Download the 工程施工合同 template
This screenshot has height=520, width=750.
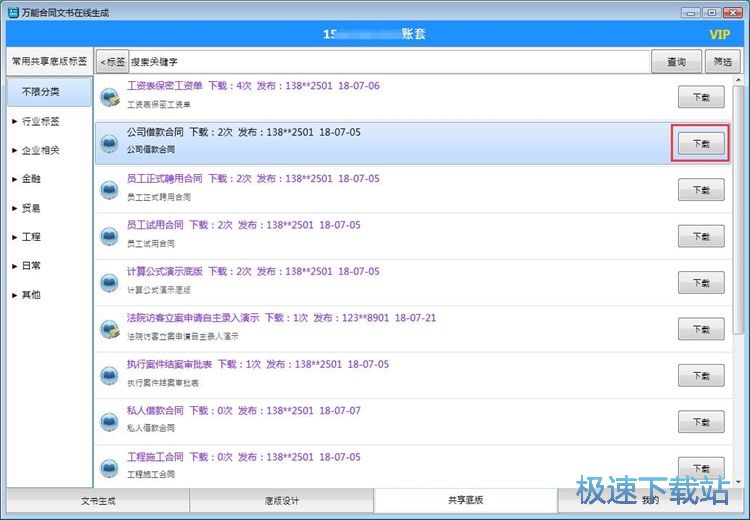(x=701, y=468)
